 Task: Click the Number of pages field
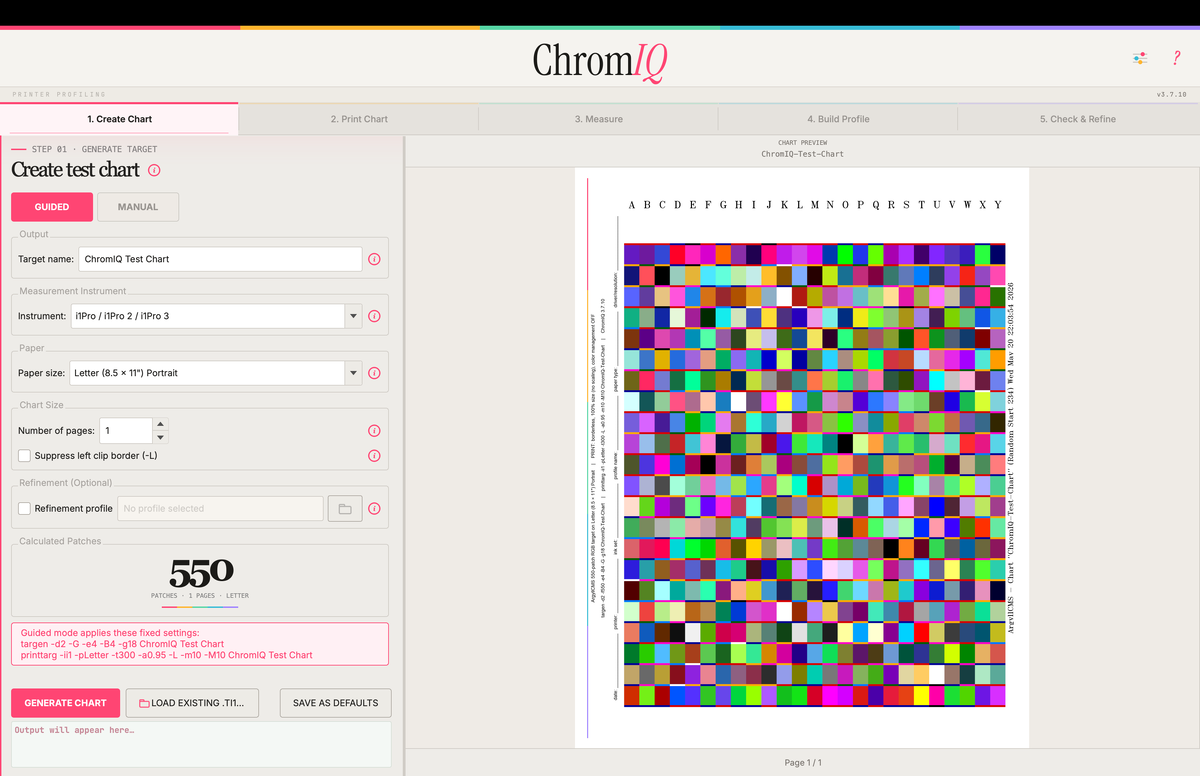coord(125,431)
